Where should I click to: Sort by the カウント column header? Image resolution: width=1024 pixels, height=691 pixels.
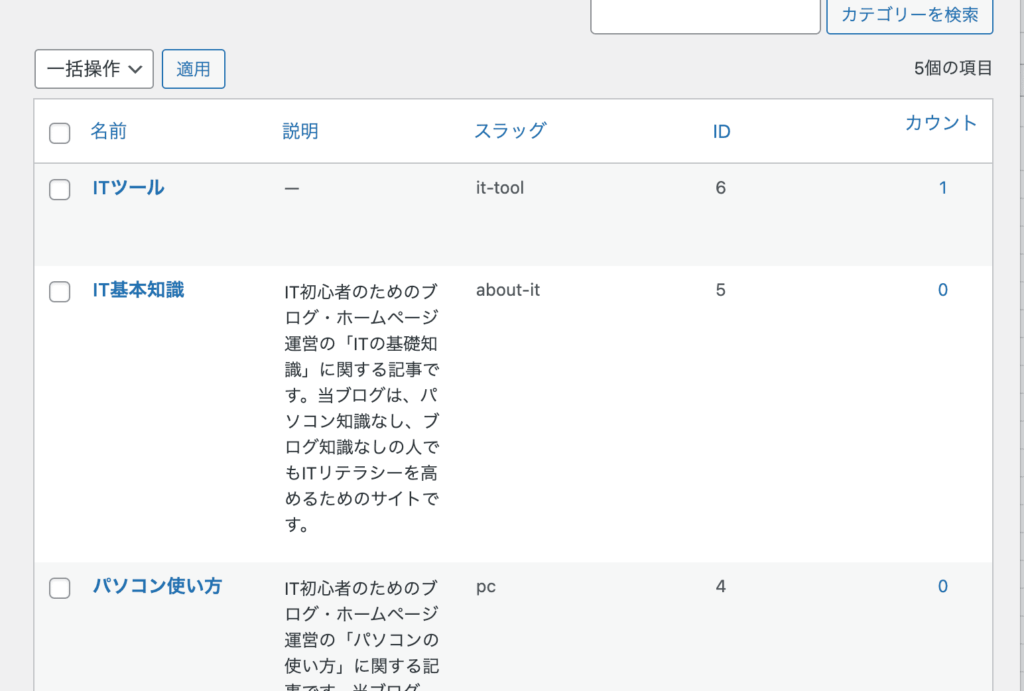(x=940, y=123)
